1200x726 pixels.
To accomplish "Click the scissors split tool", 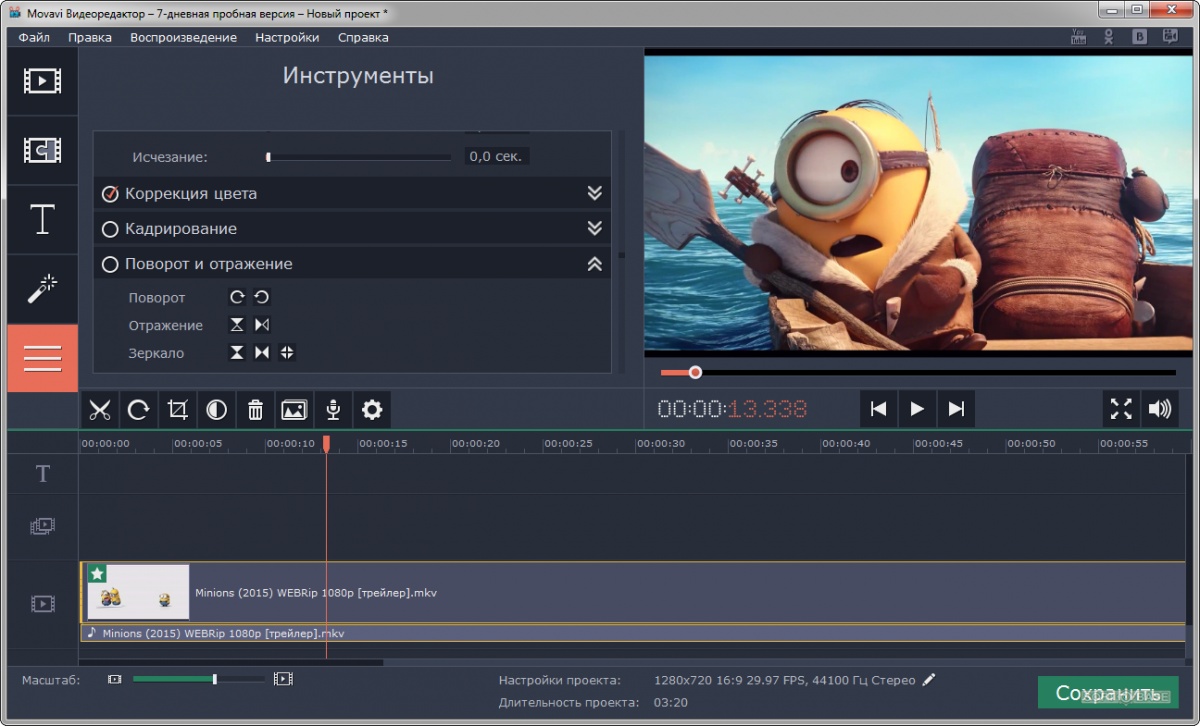I will point(100,409).
